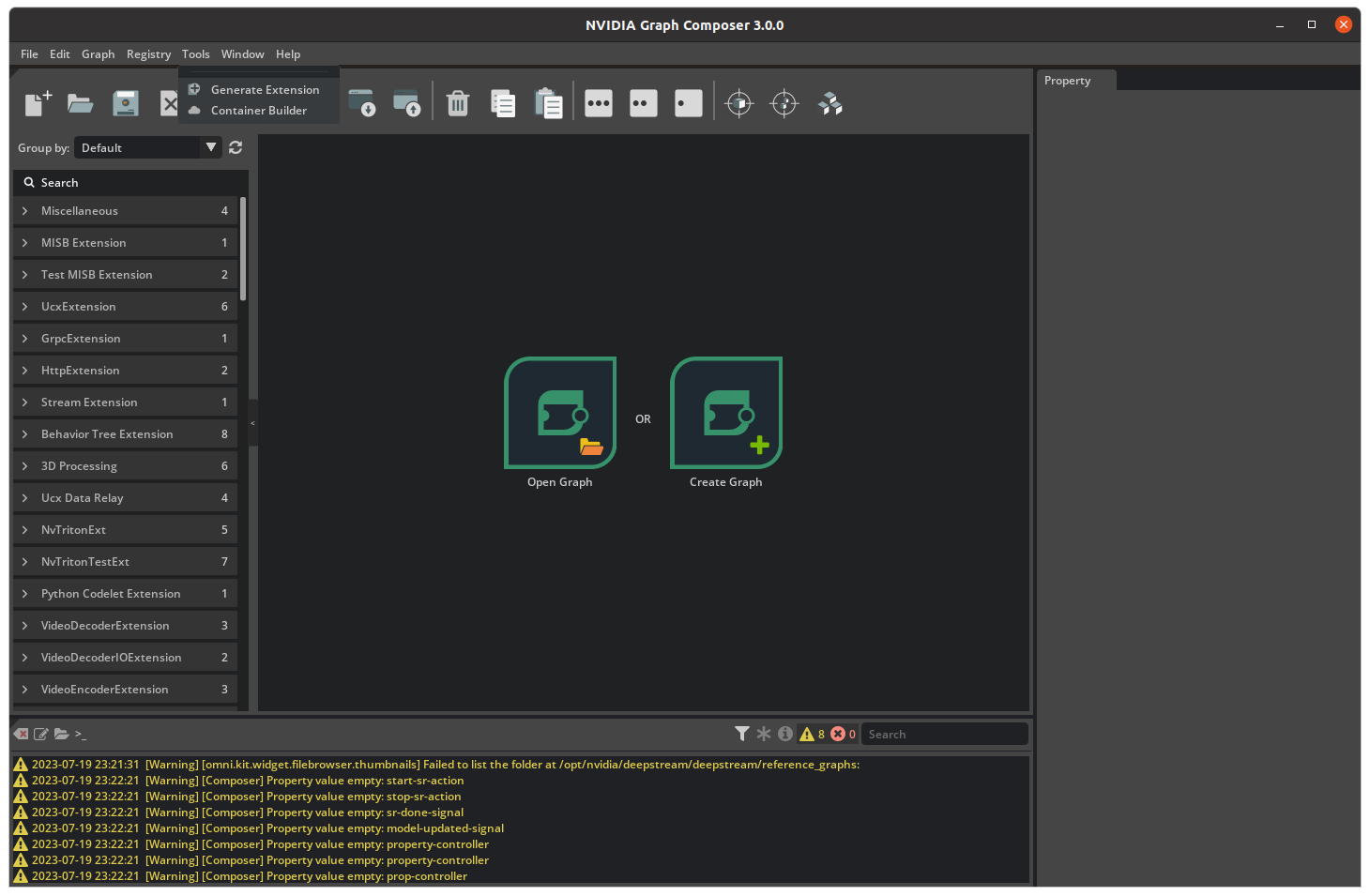1370x896 pixels.
Task: Expand the Test MISB Extension category
Action: point(126,275)
